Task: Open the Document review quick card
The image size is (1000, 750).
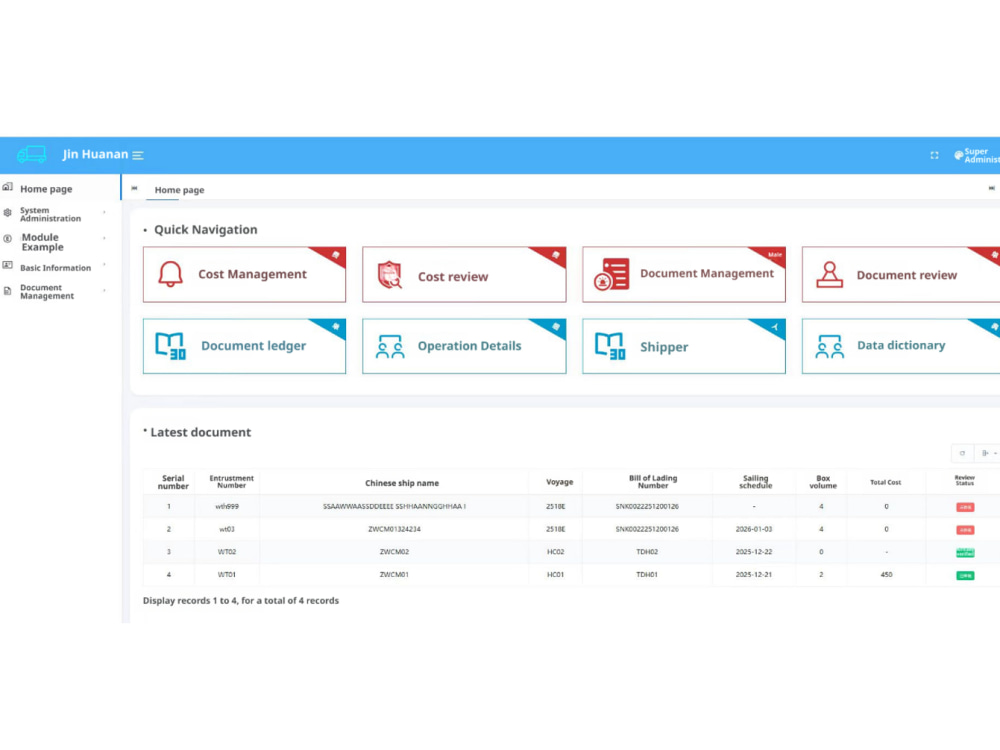Action: pos(901,274)
